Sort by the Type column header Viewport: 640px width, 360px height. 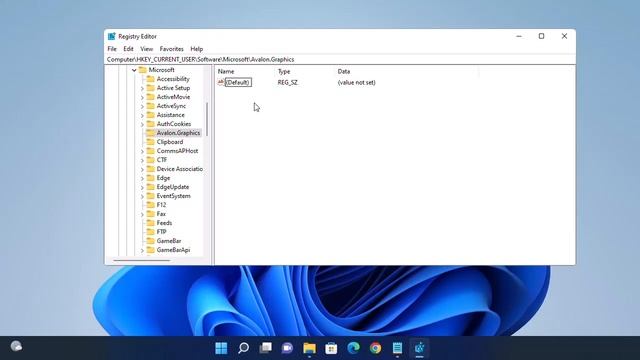pyautogui.click(x=284, y=71)
